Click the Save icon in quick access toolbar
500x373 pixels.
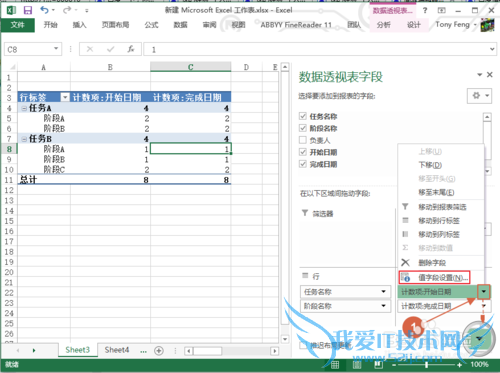click(28, 10)
